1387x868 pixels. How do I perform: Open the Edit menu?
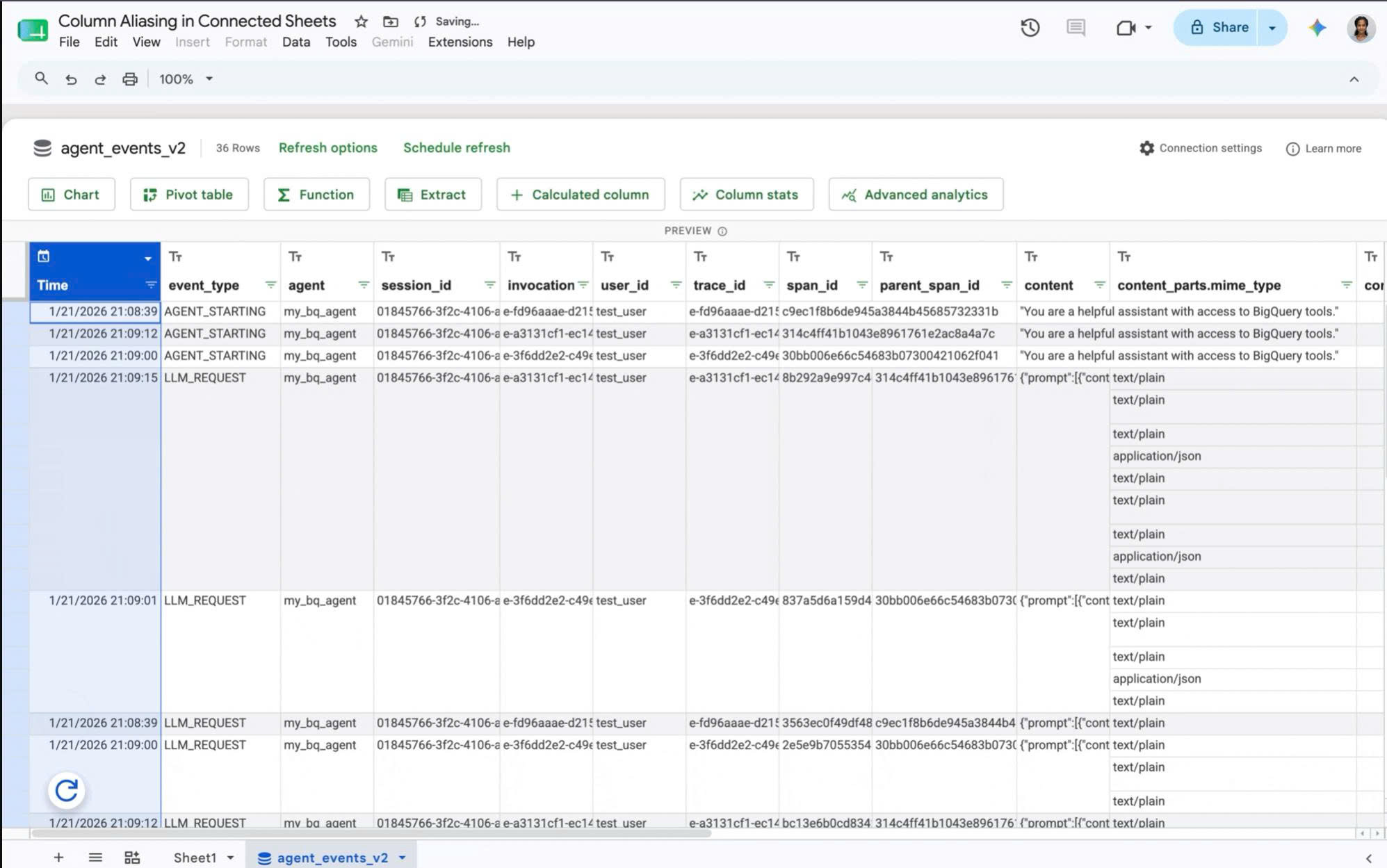click(x=106, y=42)
